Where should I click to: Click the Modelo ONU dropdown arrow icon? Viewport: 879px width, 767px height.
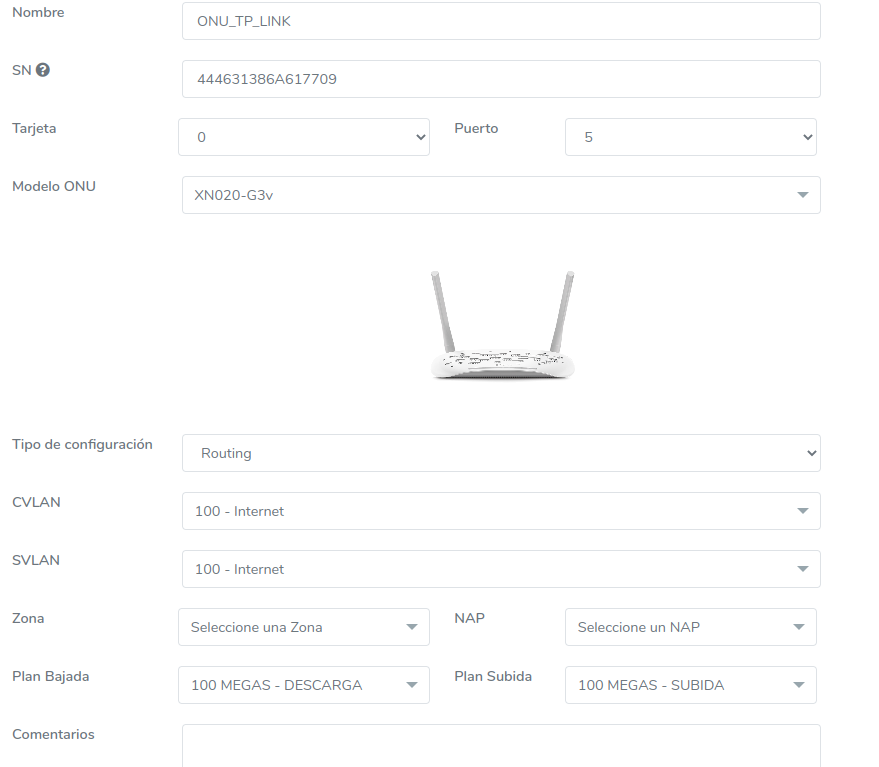click(802, 195)
